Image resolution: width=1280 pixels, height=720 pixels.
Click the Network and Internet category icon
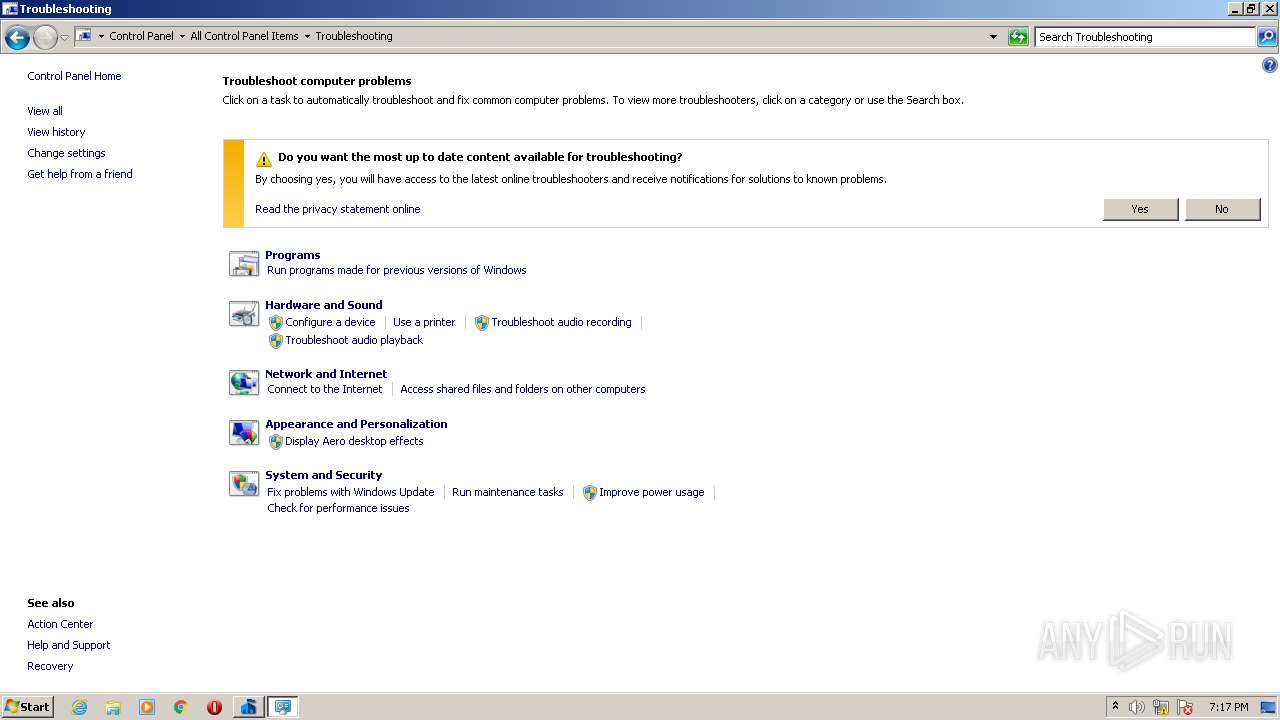(x=244, y=383)
